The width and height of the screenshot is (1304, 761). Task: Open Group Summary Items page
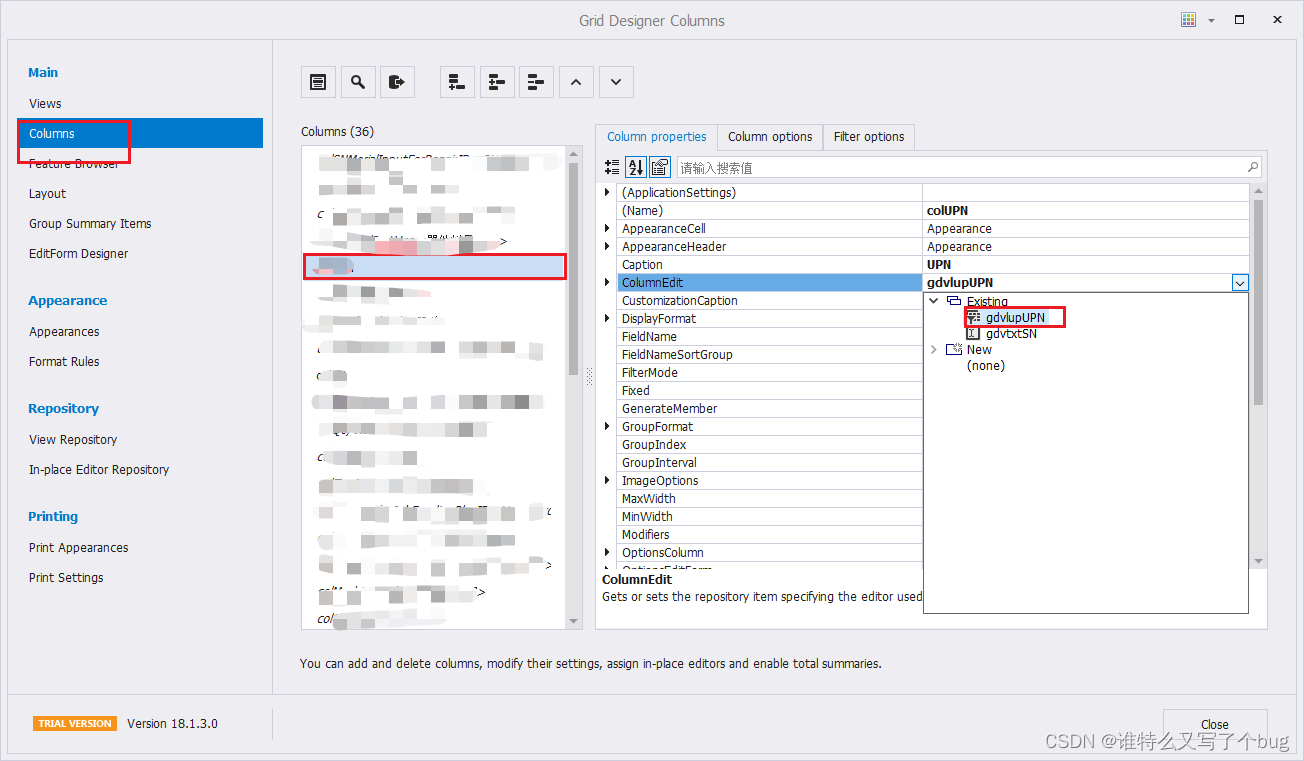(x=90, y=224)
